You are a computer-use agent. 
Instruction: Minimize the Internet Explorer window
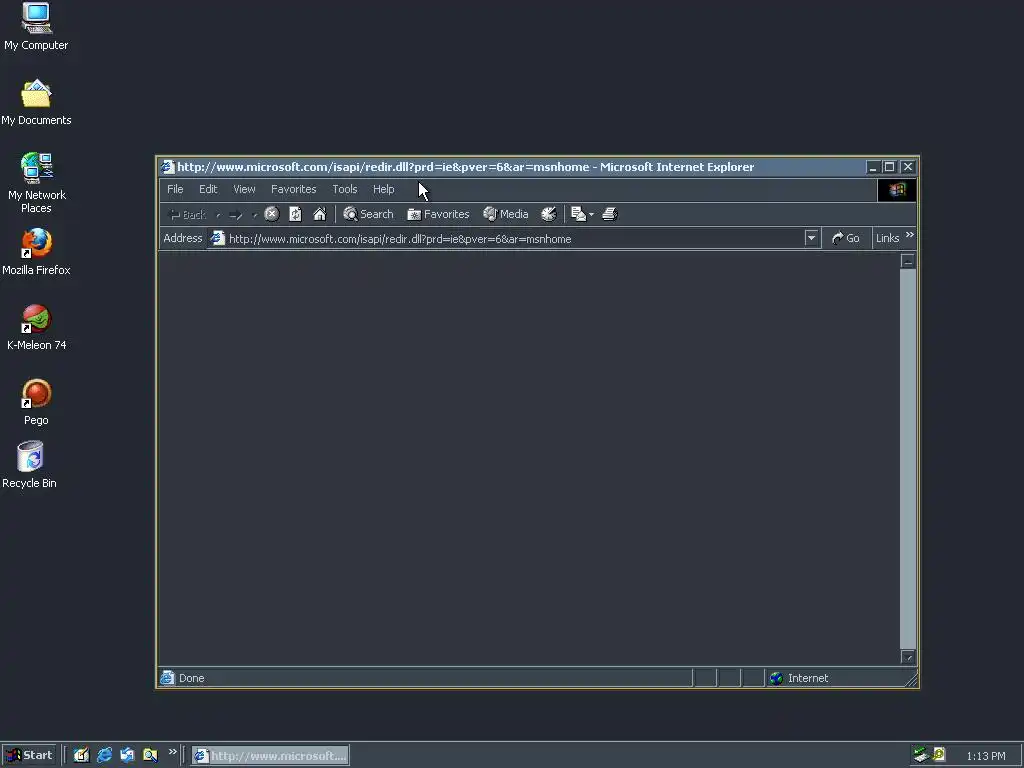[x=873, y=167]
